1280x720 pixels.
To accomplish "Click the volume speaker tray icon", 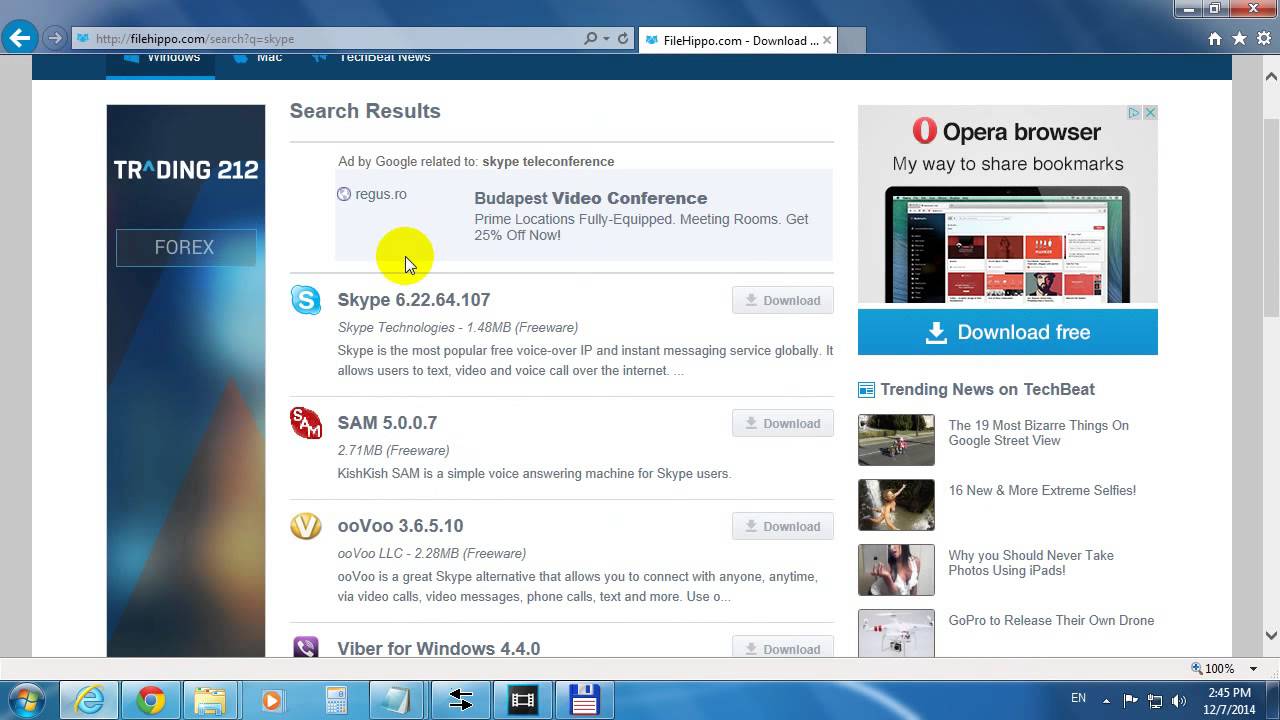I will (1178, 700).
